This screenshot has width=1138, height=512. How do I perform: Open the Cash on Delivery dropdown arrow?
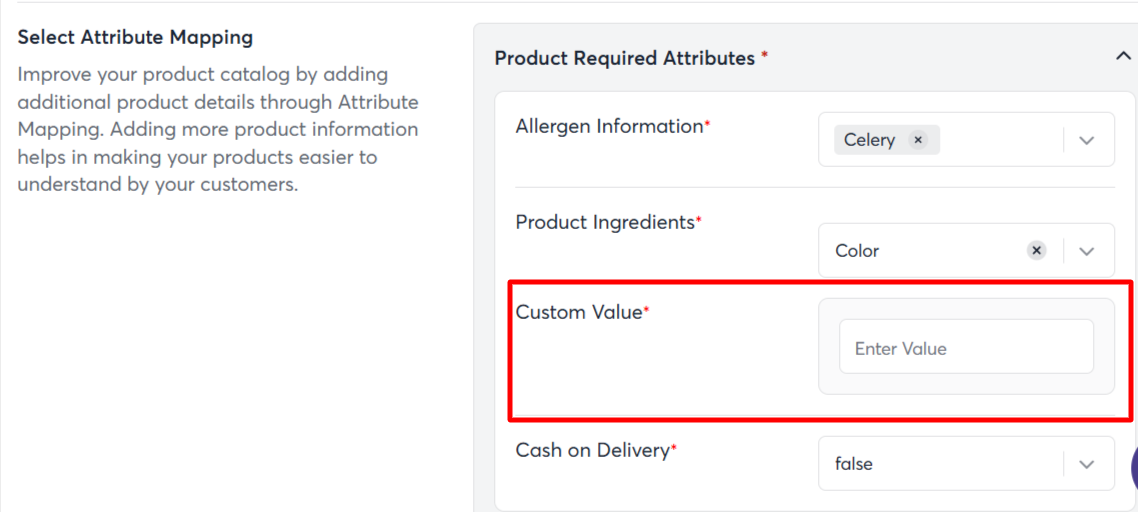[1088, 464]
